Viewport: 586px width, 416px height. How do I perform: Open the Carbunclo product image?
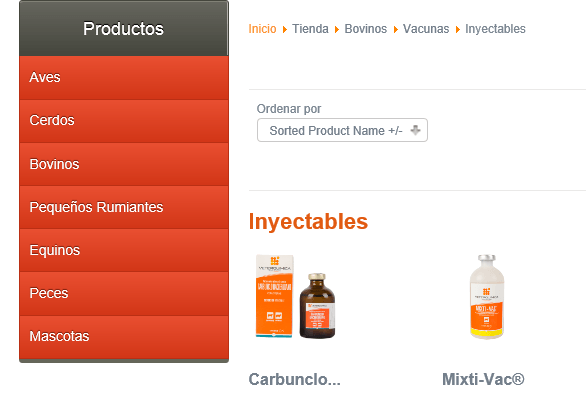295,296
